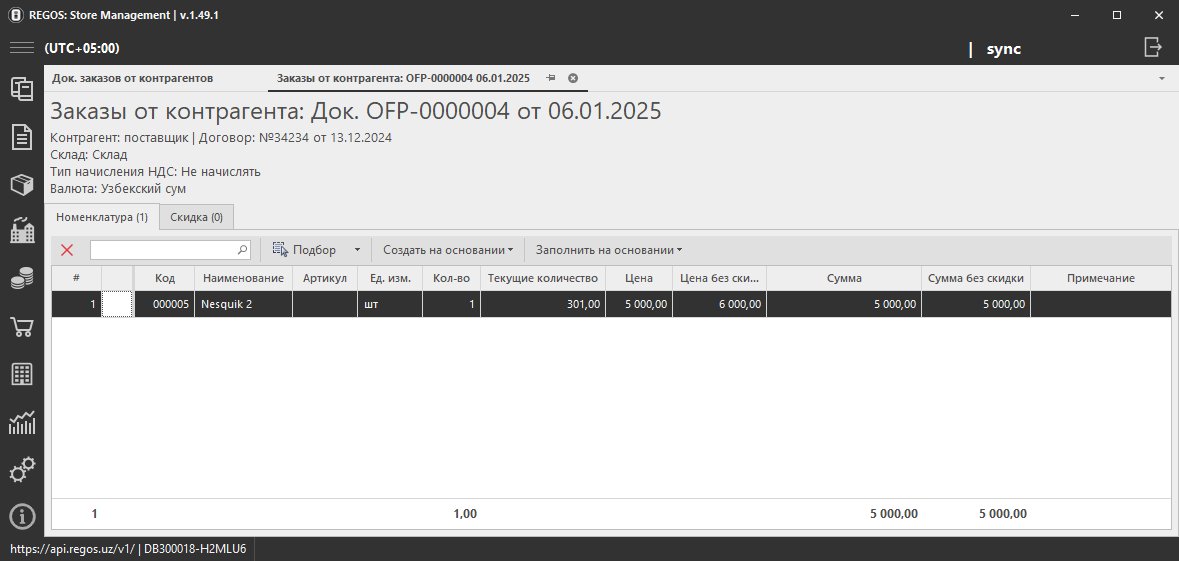
Task: Click the red X delete icon in toolbar
Action: 67,250
